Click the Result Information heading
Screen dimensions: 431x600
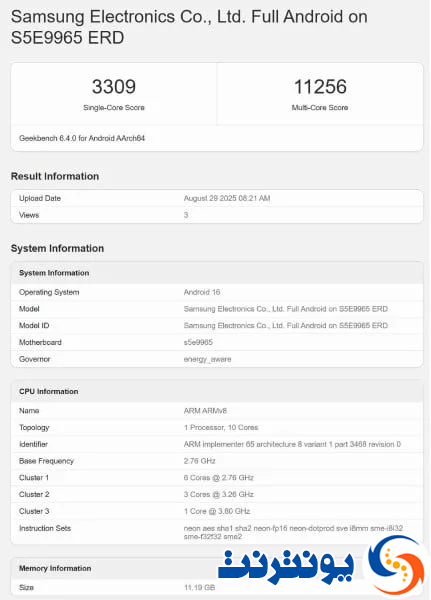click(x=55, y=176)
